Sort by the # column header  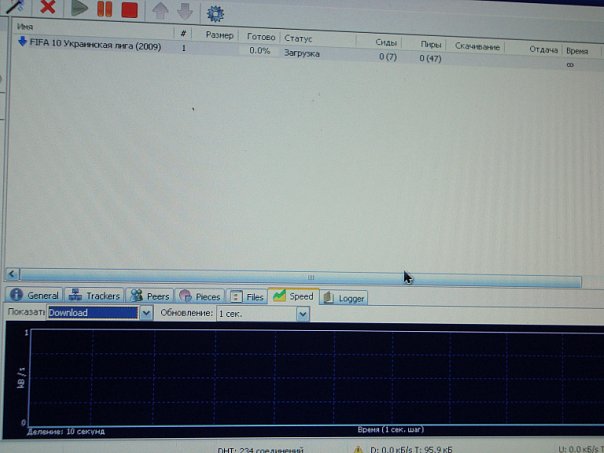pos(183,34)
